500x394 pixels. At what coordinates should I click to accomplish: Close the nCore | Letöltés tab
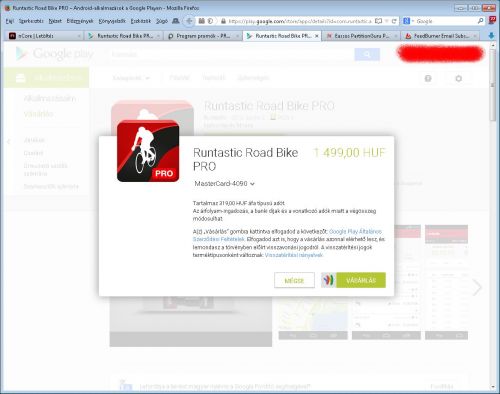point(79,36)
